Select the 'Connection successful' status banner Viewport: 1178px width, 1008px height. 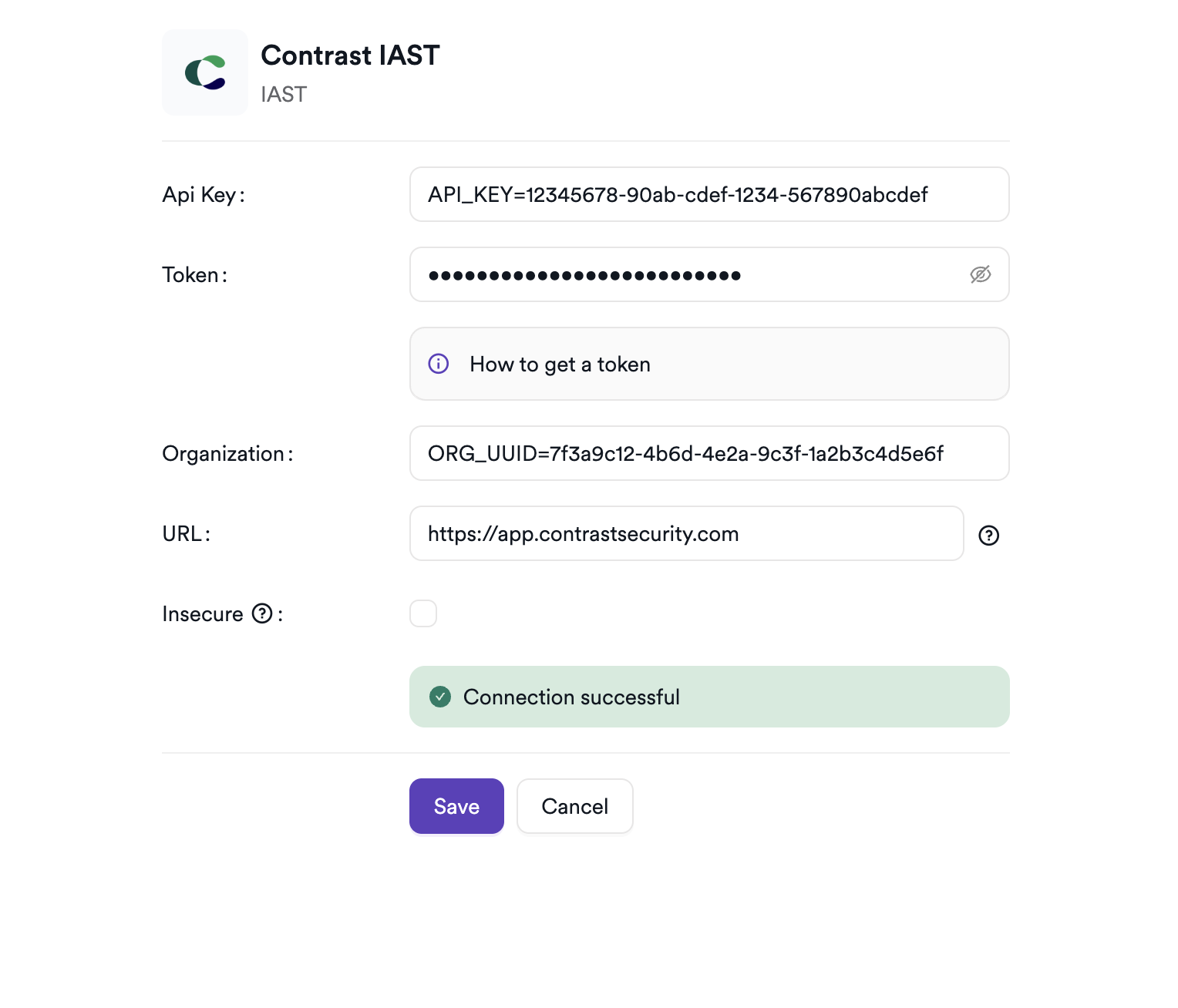click(x=709, y=696)
